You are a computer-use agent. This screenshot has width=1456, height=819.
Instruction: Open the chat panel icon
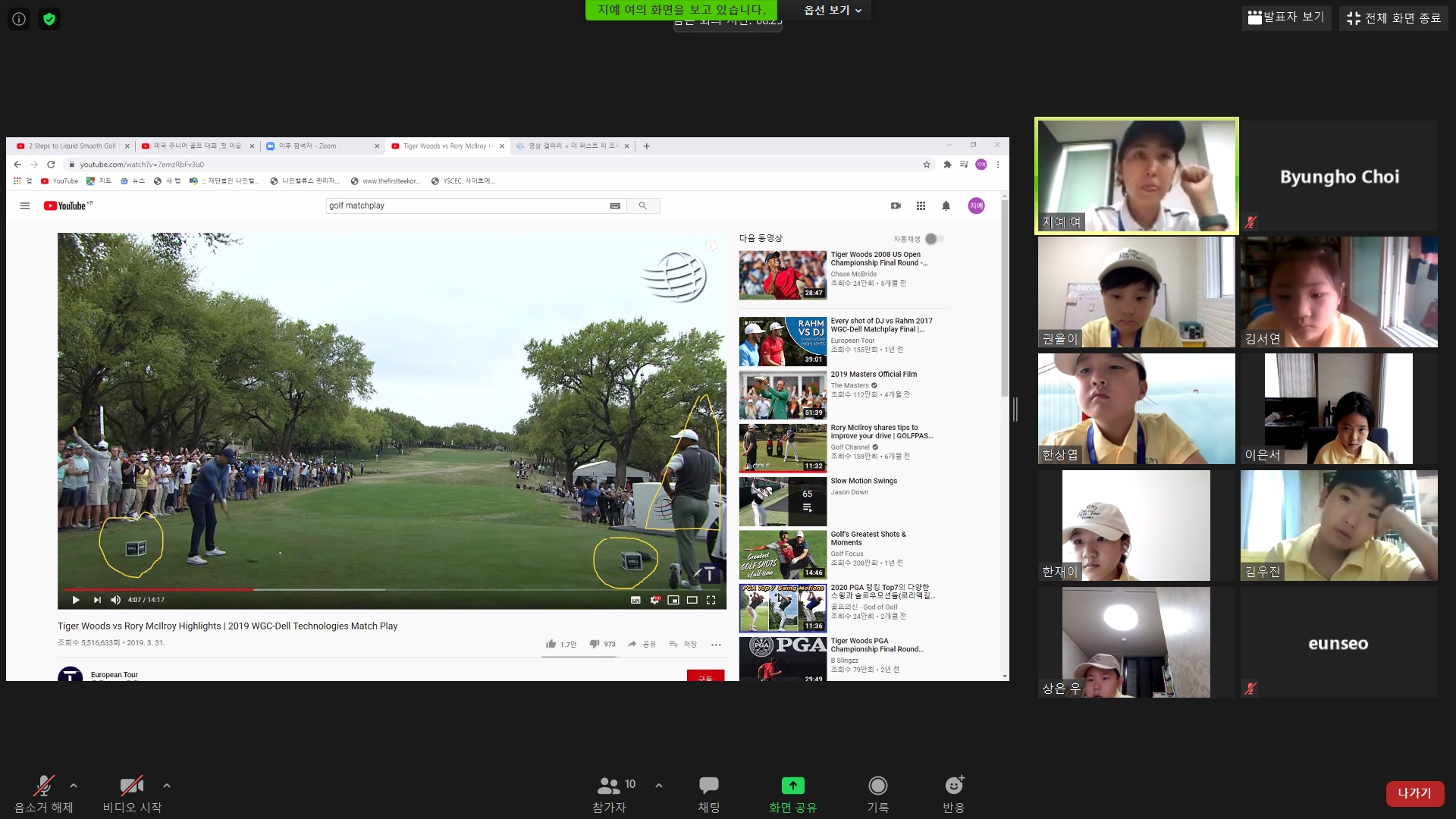(708, 786)
